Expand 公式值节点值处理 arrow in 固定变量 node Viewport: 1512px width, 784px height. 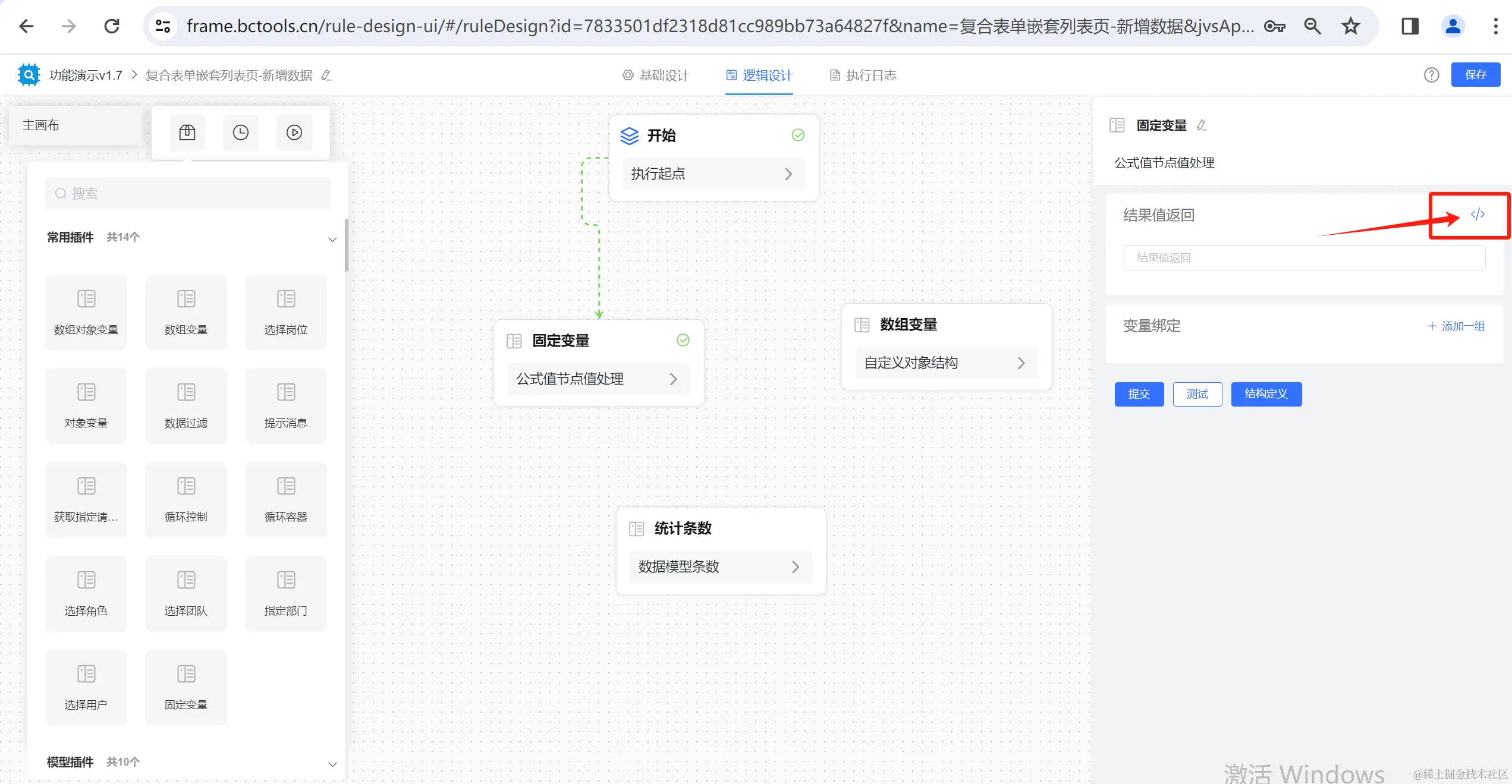[673, 379]
